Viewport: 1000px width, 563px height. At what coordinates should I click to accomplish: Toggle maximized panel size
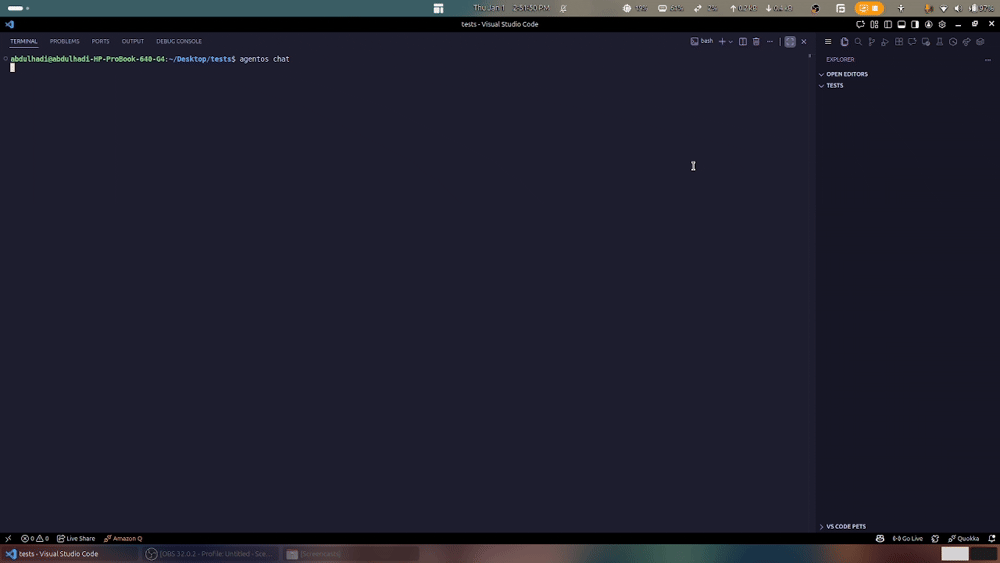790,41
